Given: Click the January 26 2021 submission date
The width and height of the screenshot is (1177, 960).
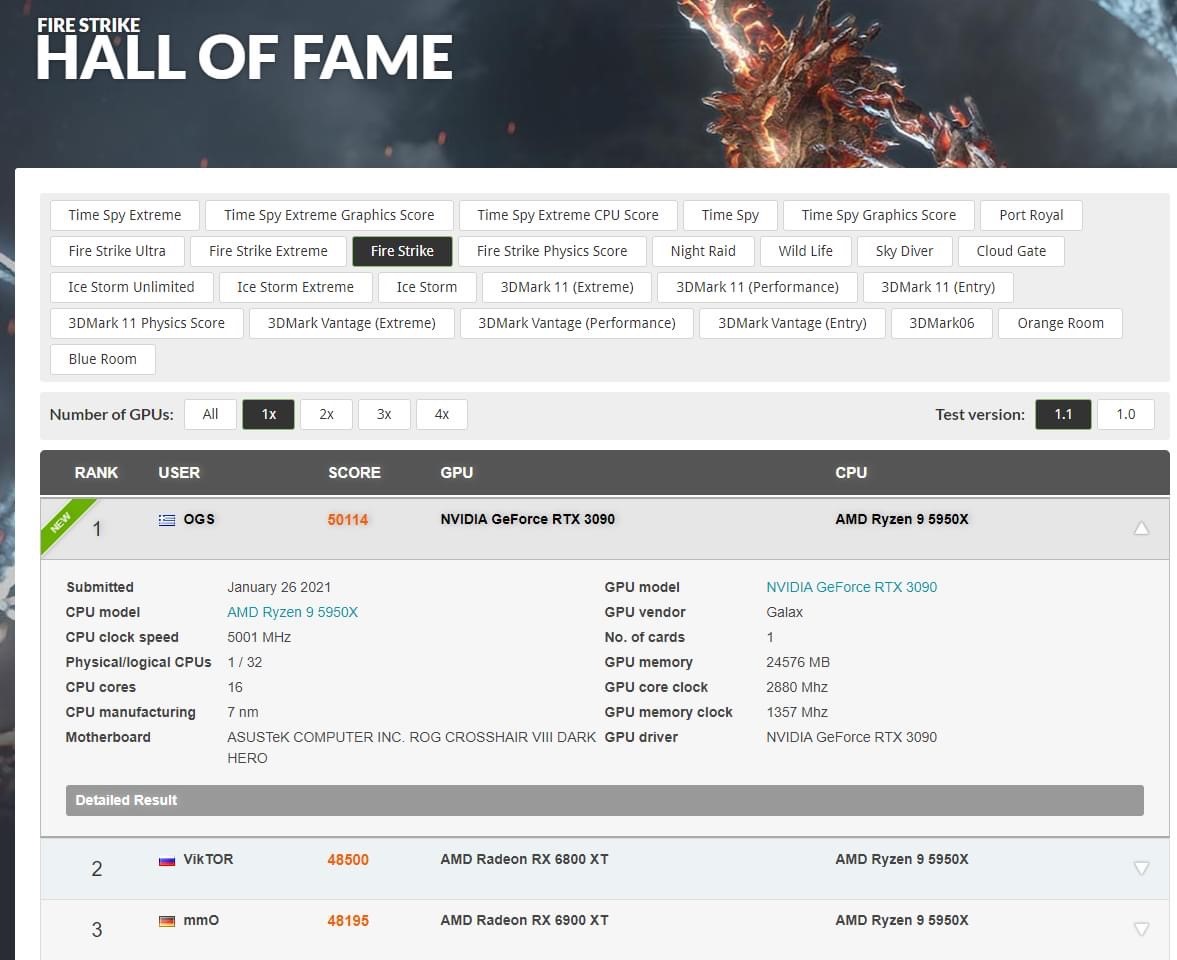Looking at the screenshot, I should click(x=279, y=587).
